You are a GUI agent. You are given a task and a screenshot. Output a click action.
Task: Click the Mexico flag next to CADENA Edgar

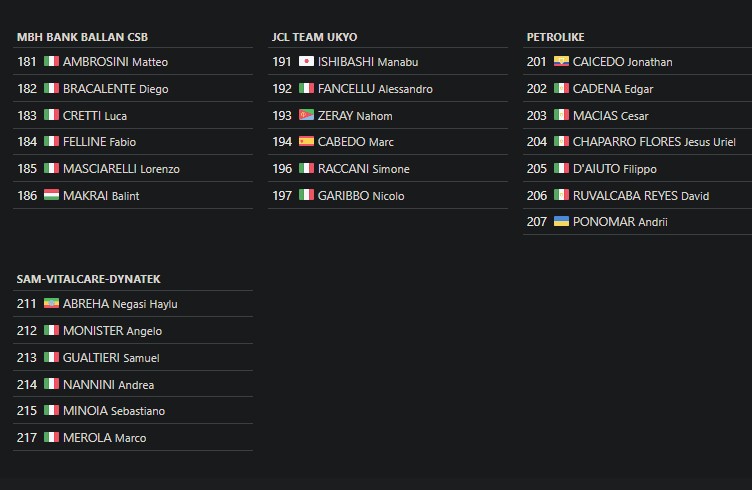click(x=561, y=88)
